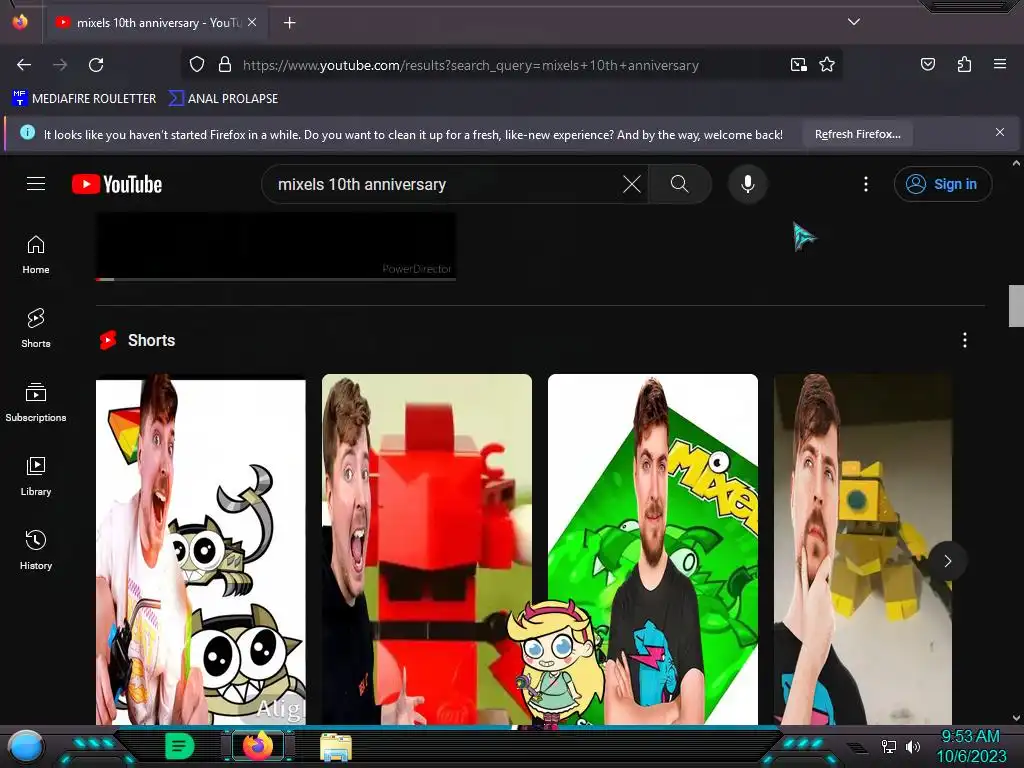Open the Start orb on the taskbar
Viewport: 1024px width, 768px height.
click(x=25, y=746)
